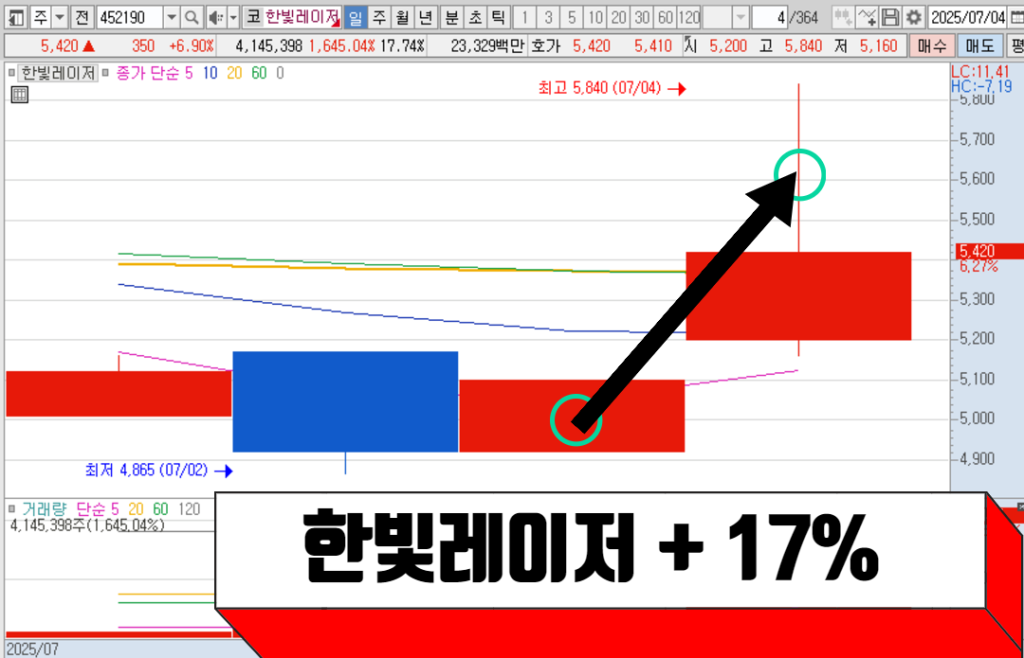
Task: Choose the 30 interval button
Action: click(643, 17)
